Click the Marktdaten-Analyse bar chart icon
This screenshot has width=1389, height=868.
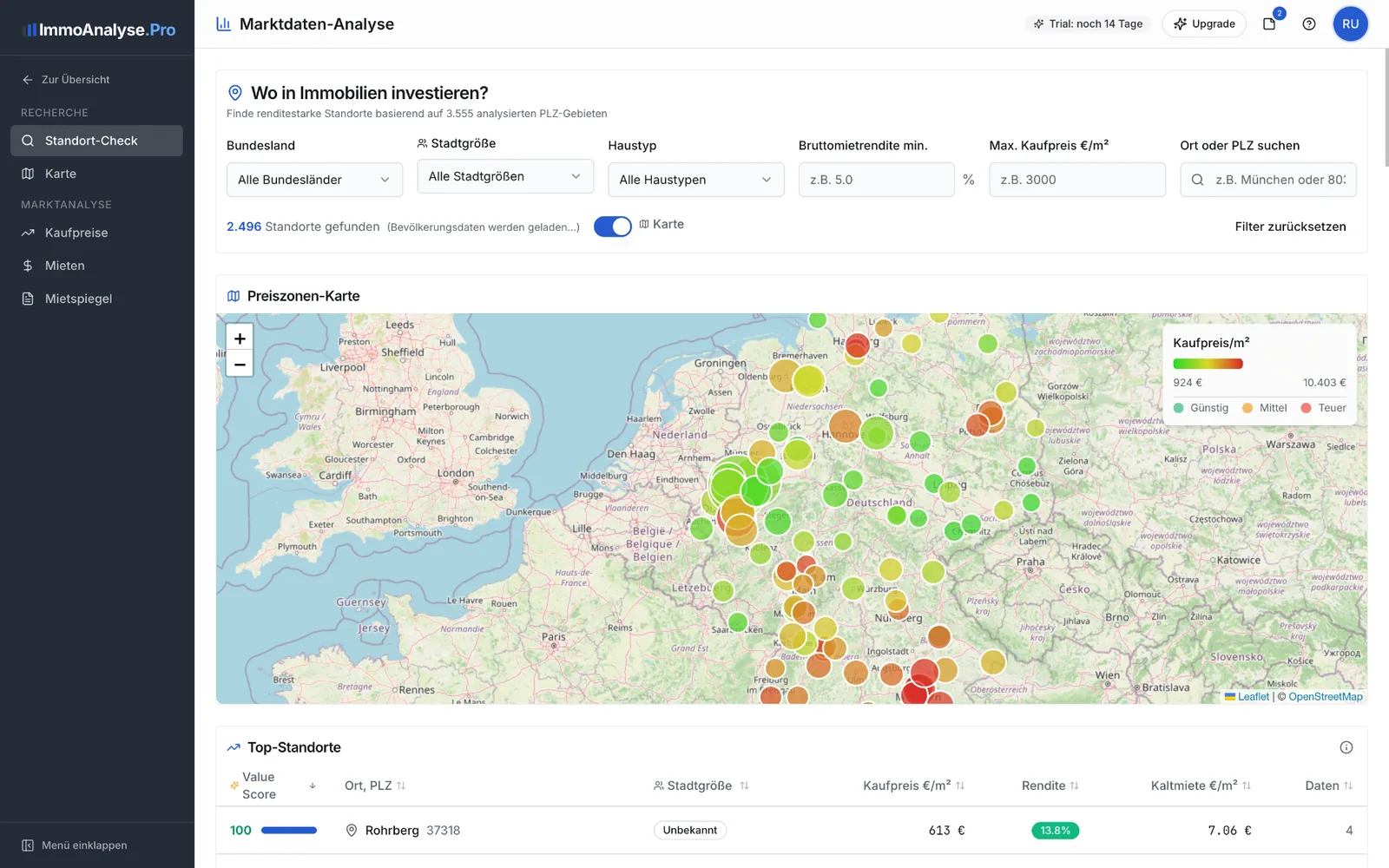coord(223,24)
